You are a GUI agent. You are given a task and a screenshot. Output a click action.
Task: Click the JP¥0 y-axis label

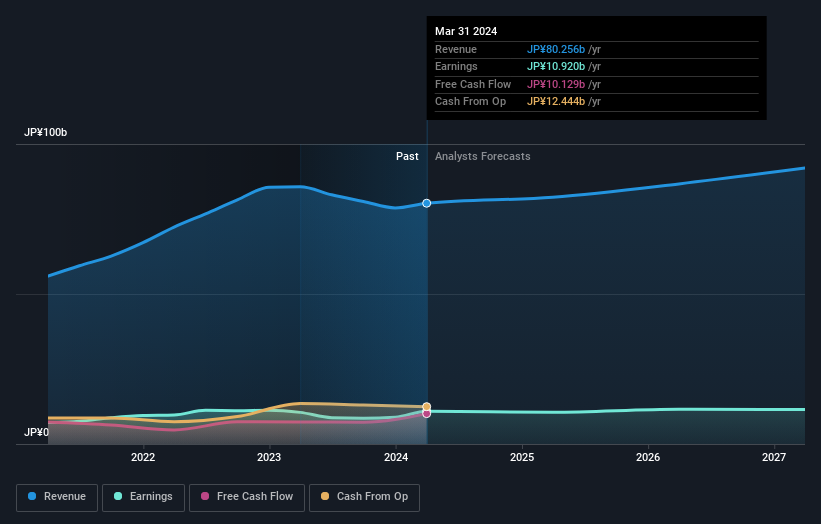pyautogui.click(x=36, y=432)
